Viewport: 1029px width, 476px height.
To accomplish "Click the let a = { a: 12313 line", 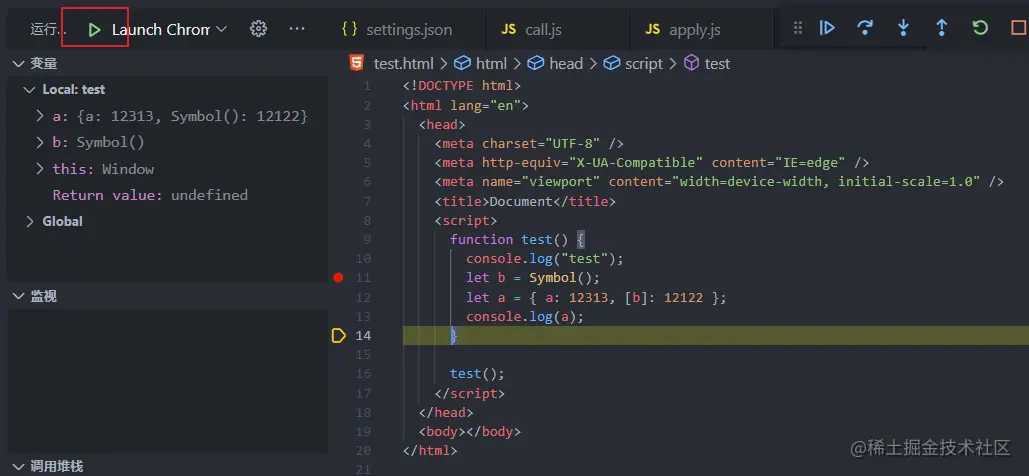I will click(596, 297).
